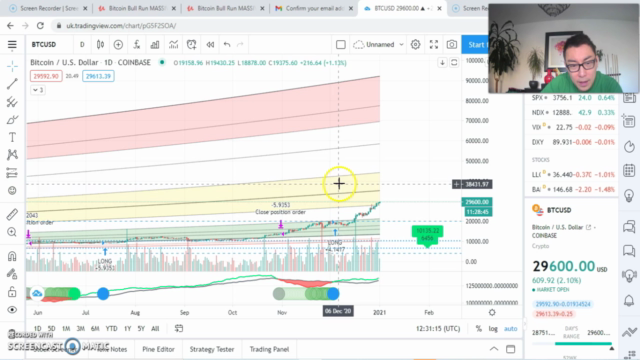Open the financials chart icon
Viewport: 640px width, 360px height.
(x=155, y=44)
